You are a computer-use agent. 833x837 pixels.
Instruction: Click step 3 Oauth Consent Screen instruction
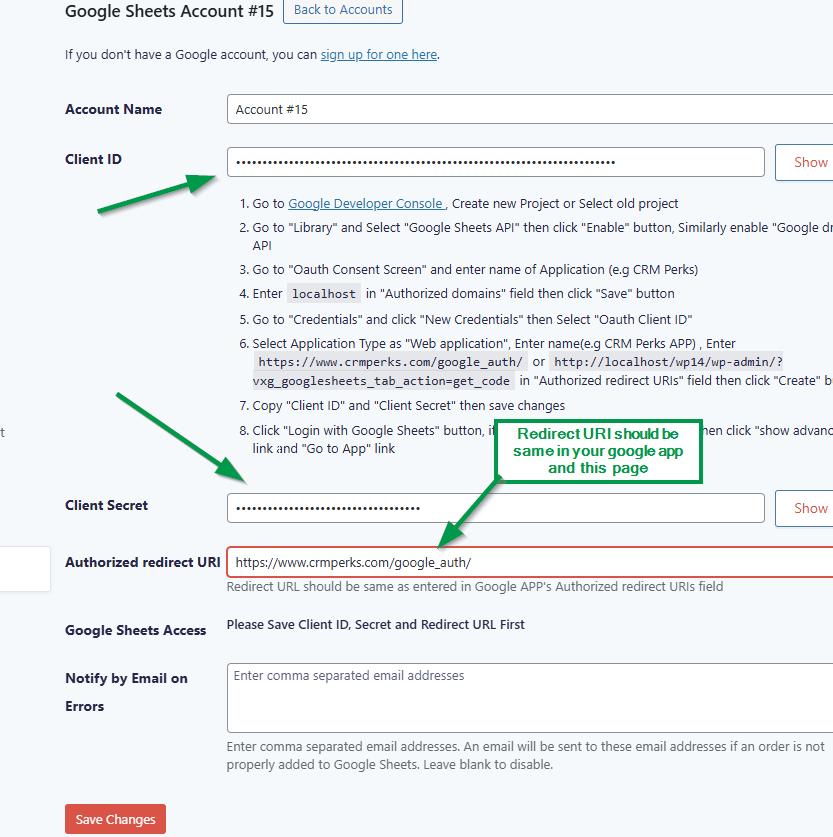pos(475,270)
